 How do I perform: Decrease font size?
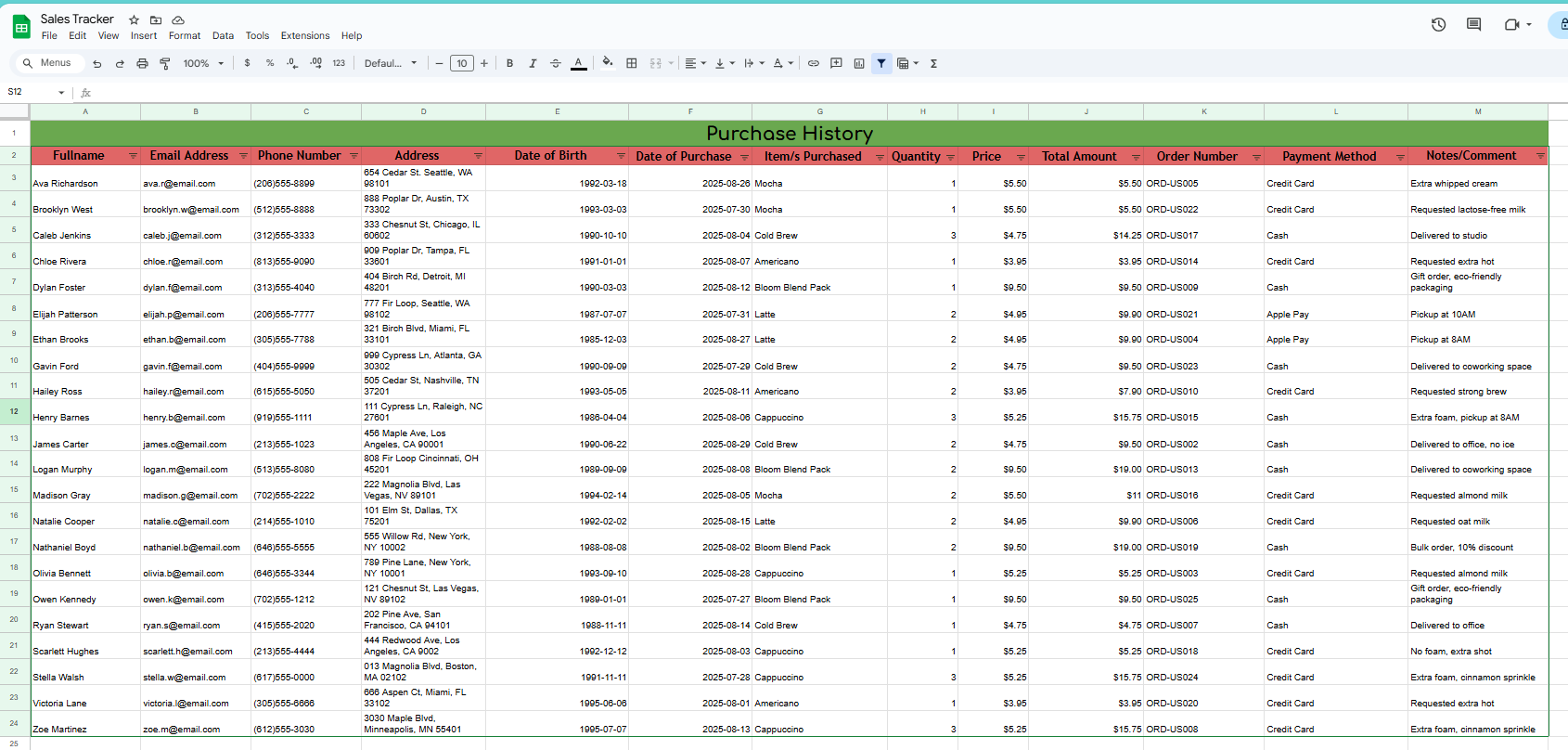(x=440, y=63)
